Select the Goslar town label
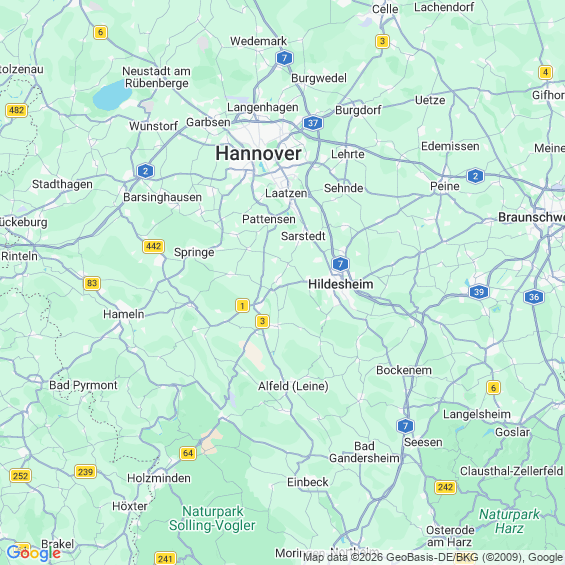The width and height of the screenshot is (565, 565). point(512,432)
